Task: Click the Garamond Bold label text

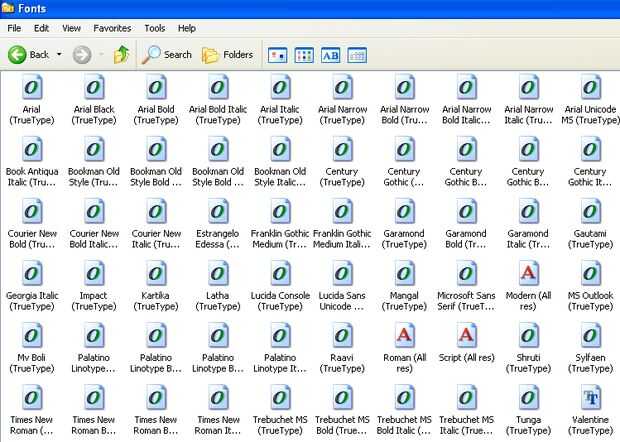Action: 466,239
